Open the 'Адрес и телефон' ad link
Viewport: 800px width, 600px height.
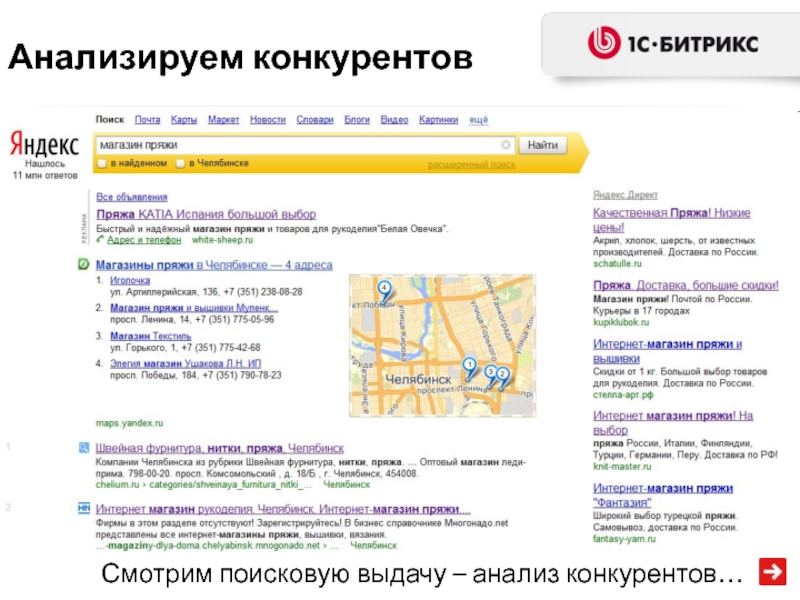click(144, 240)
